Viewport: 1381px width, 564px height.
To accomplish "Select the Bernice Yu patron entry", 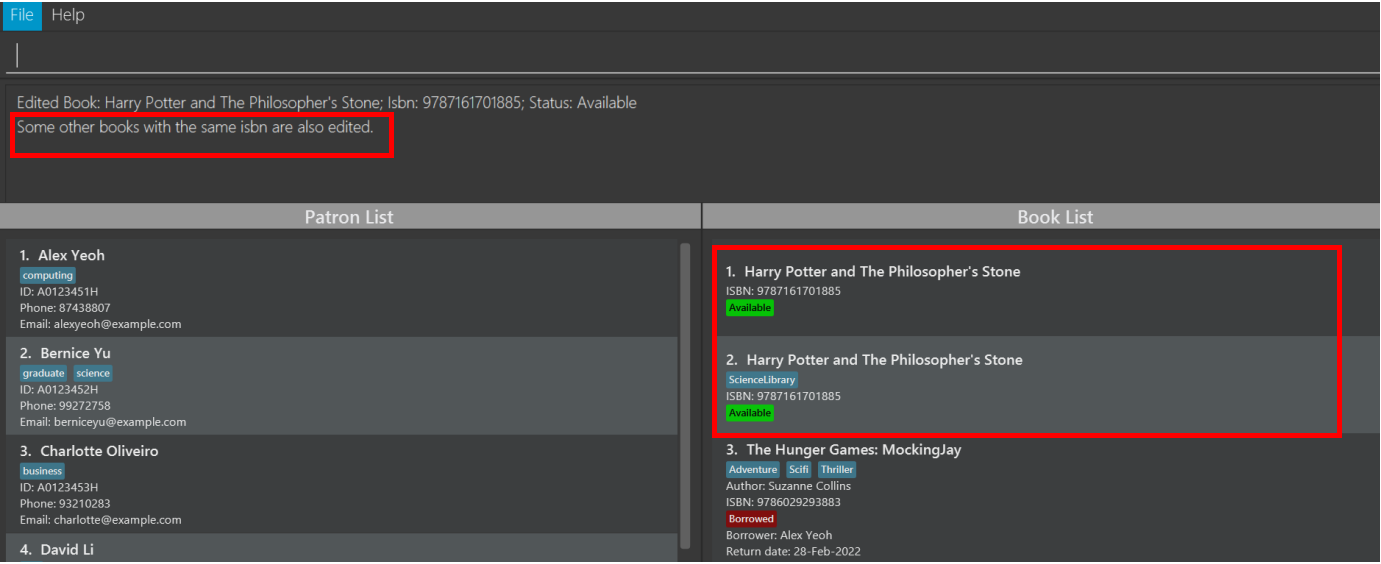I will [342, 387].
